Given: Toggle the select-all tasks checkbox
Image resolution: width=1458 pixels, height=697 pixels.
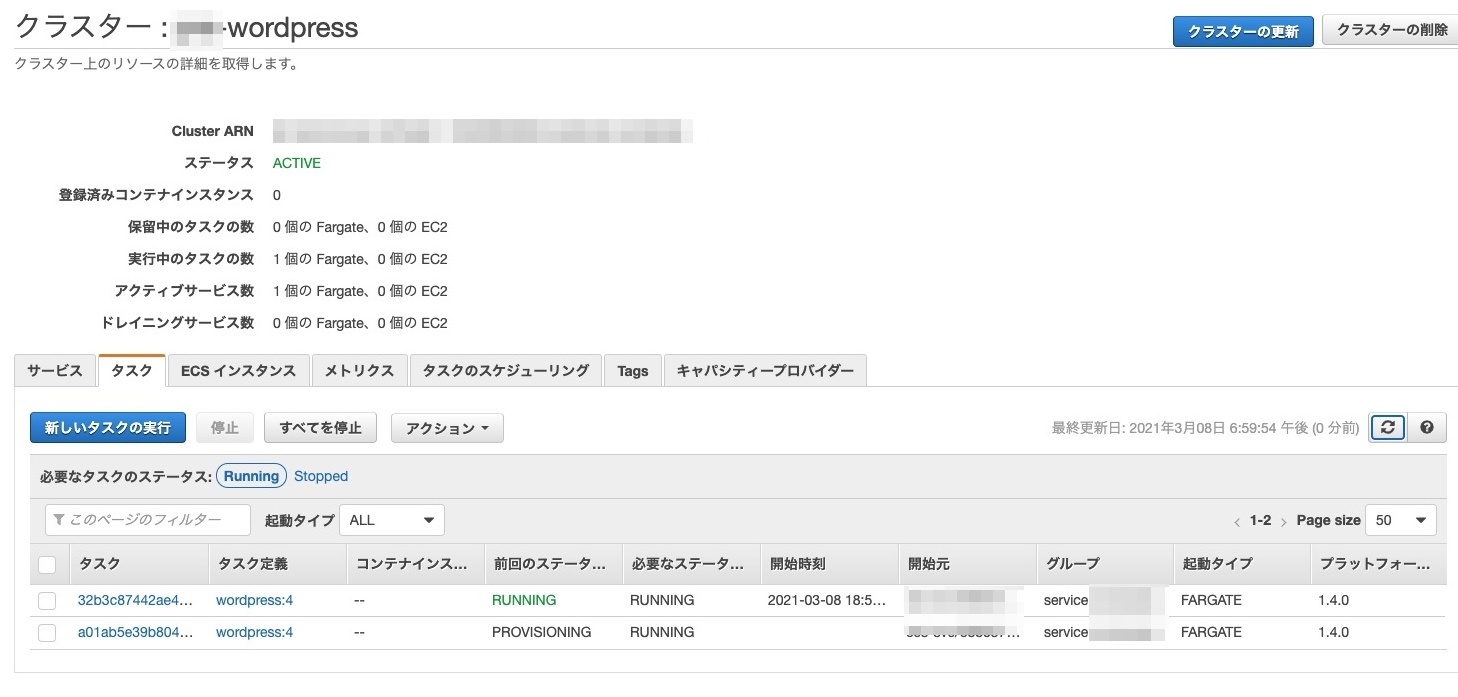Looking at the screenshot, I should click(47, 565).
